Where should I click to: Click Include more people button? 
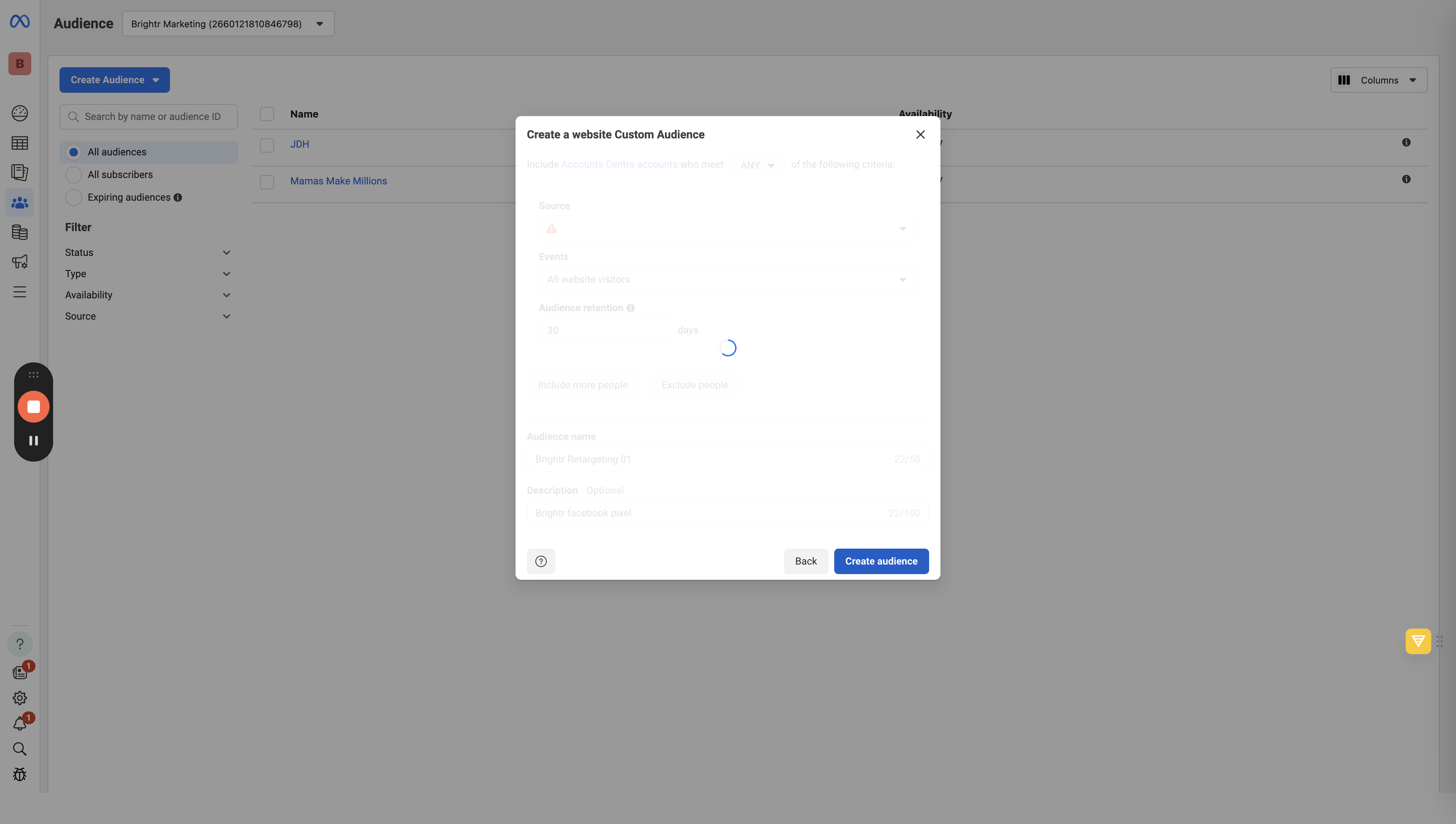click(x=582, y=385)
